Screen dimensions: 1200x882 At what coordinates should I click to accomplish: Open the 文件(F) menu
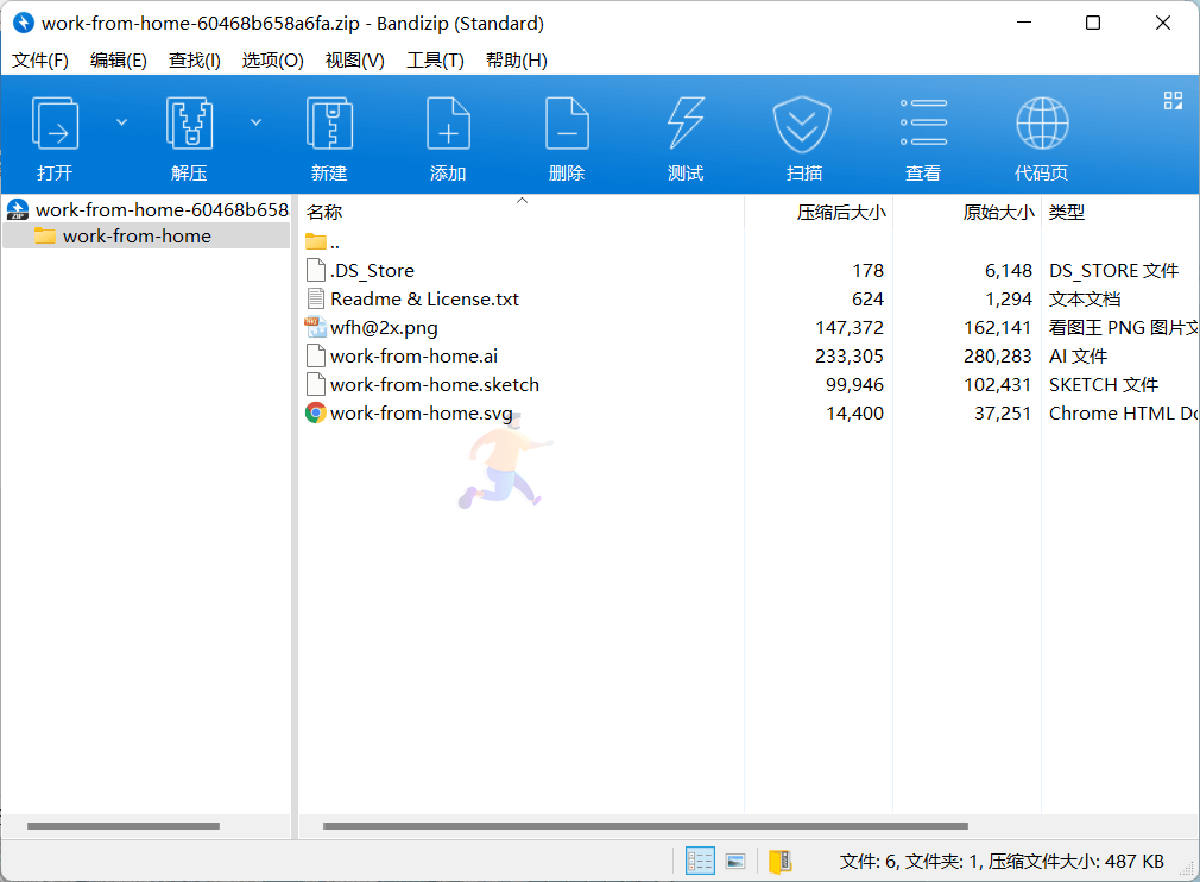40,60
